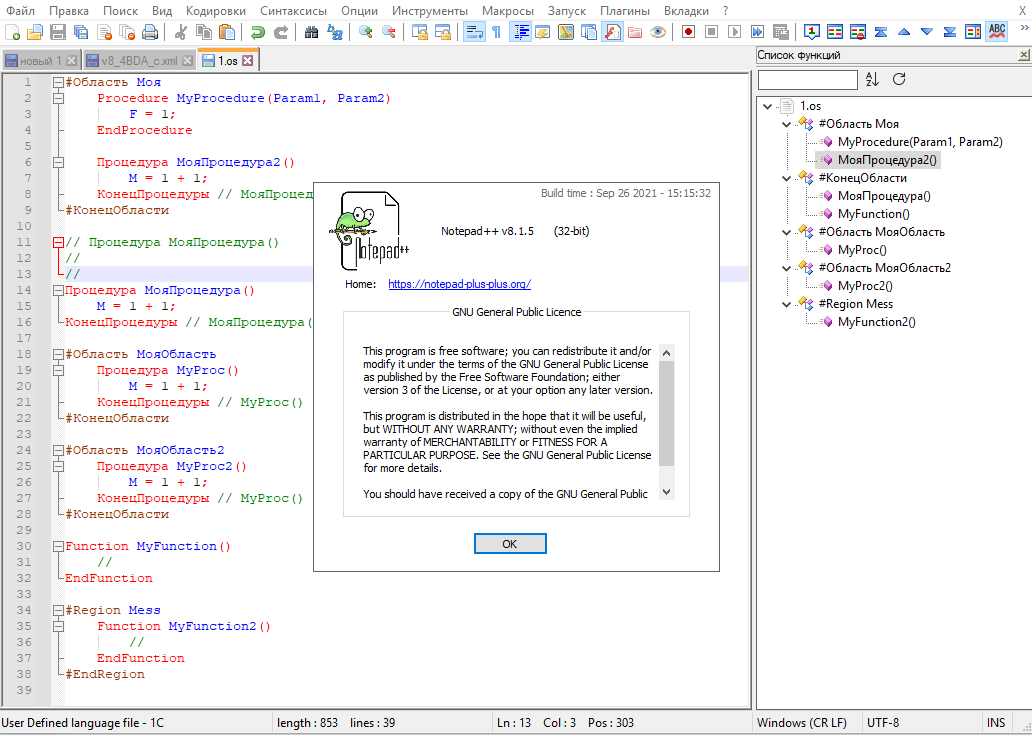
Task: Close the Список функций panel
Action: (1023, 56)
